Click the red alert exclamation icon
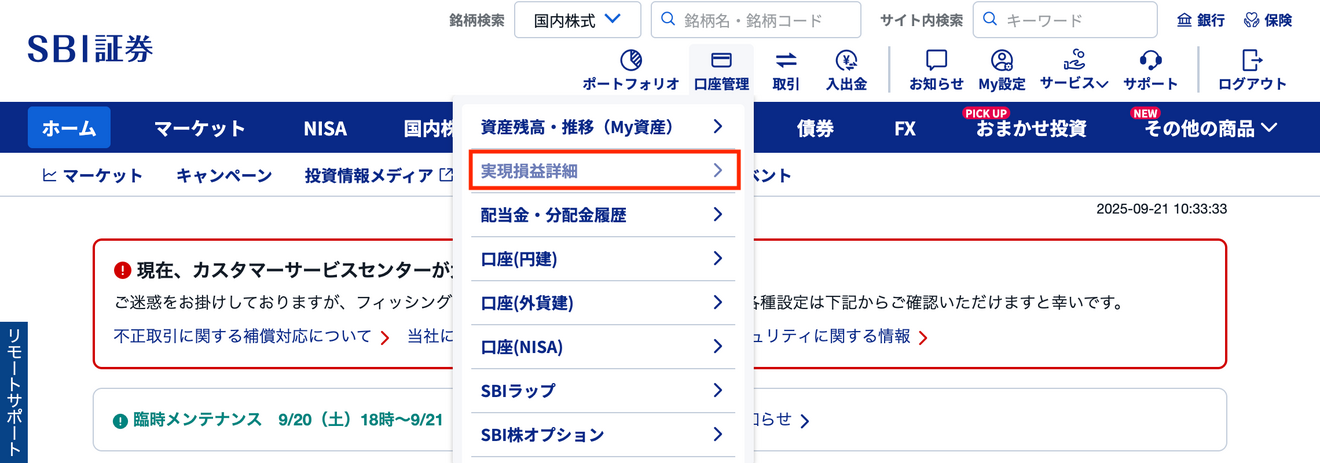 click(x=122, y=269)
